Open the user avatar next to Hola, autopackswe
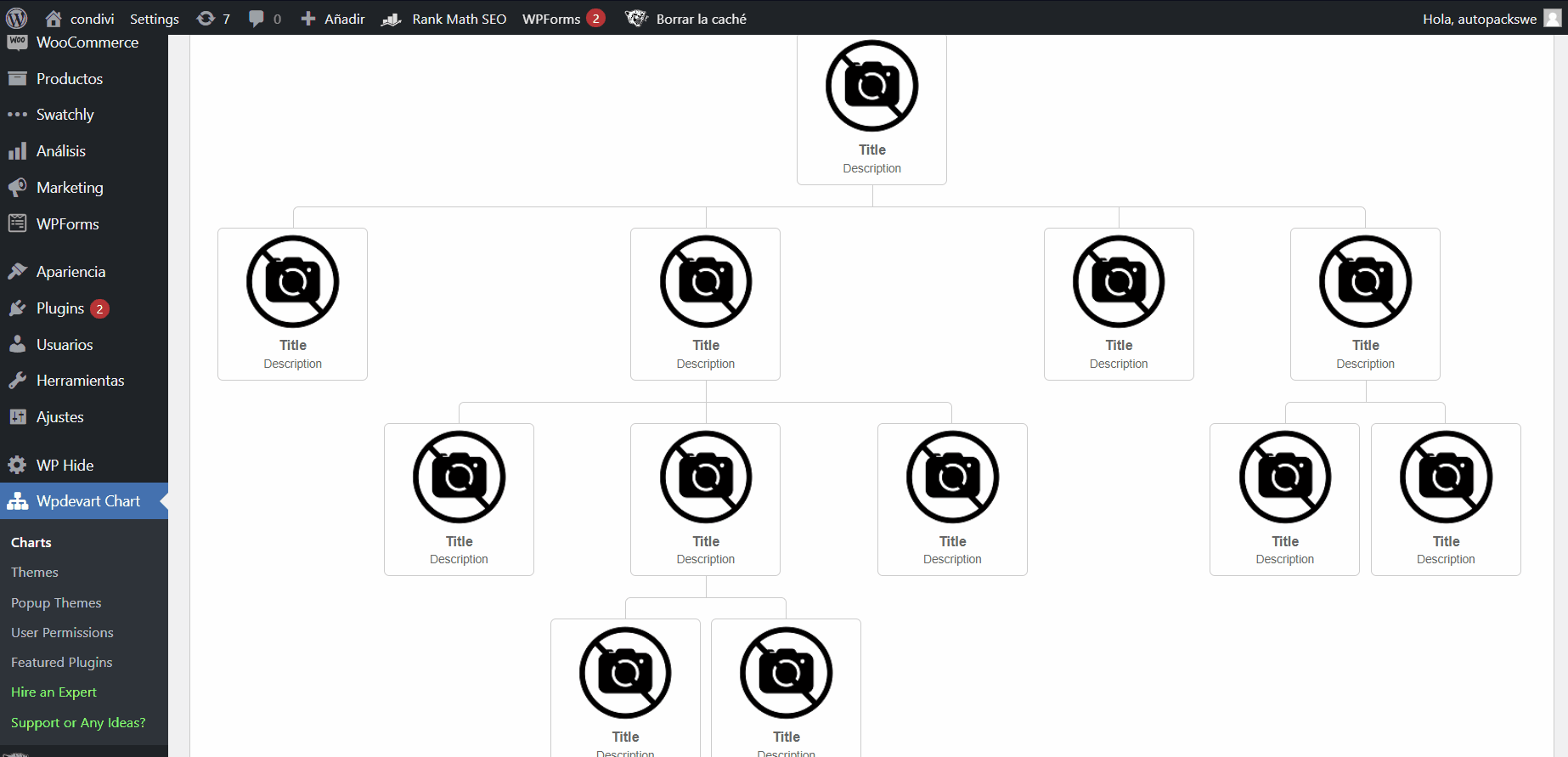Screen dimensions: 1568x757 (1552, 18)
